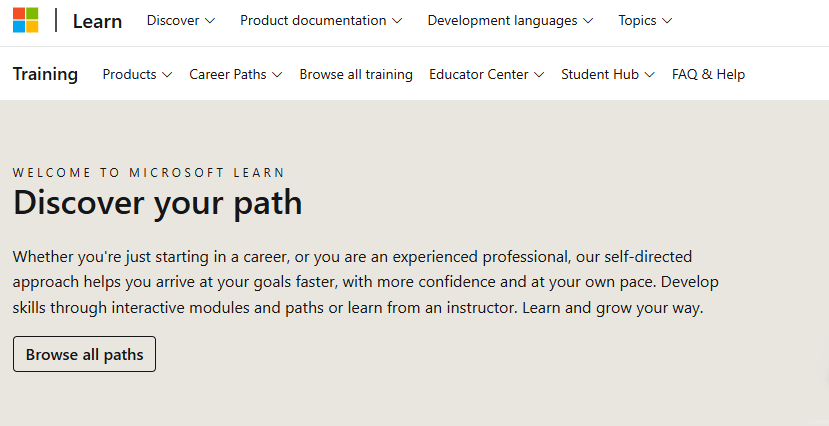Open the Educator Center dropdown
829x426 pixels.
[486, 74]
